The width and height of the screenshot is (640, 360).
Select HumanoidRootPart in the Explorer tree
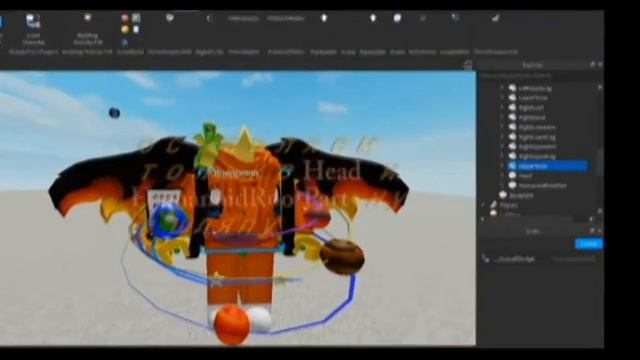(543, 186)
